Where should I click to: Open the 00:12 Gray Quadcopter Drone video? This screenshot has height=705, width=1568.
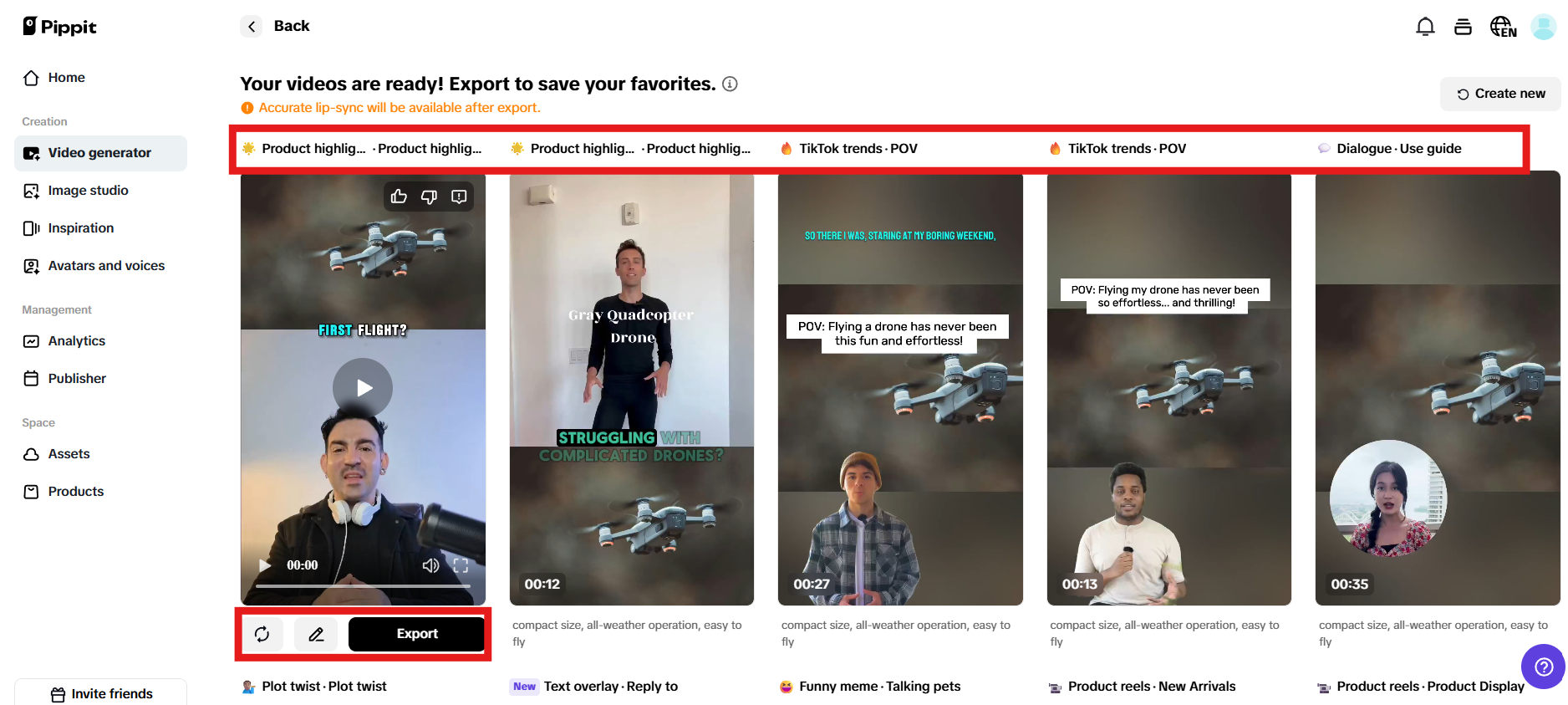(632, 390)
